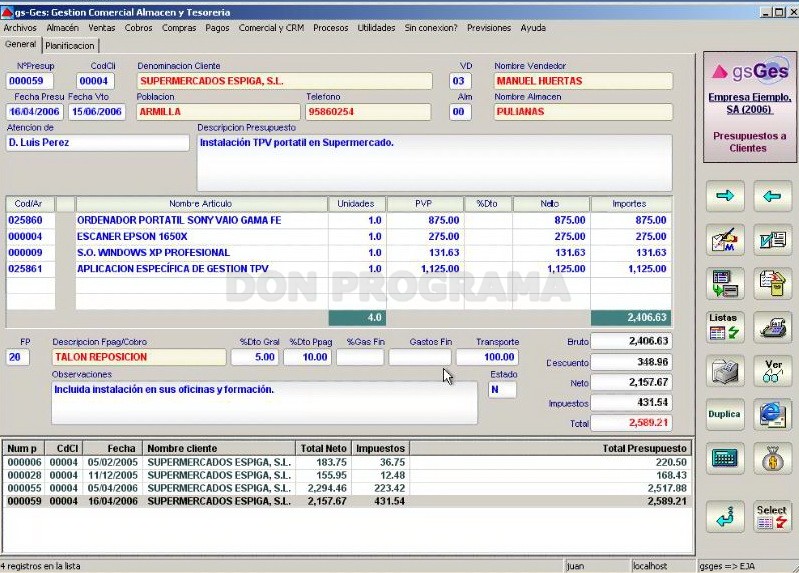Open the calculator icon button
Screen dimensions: 799x573
[x=725, y=458]
